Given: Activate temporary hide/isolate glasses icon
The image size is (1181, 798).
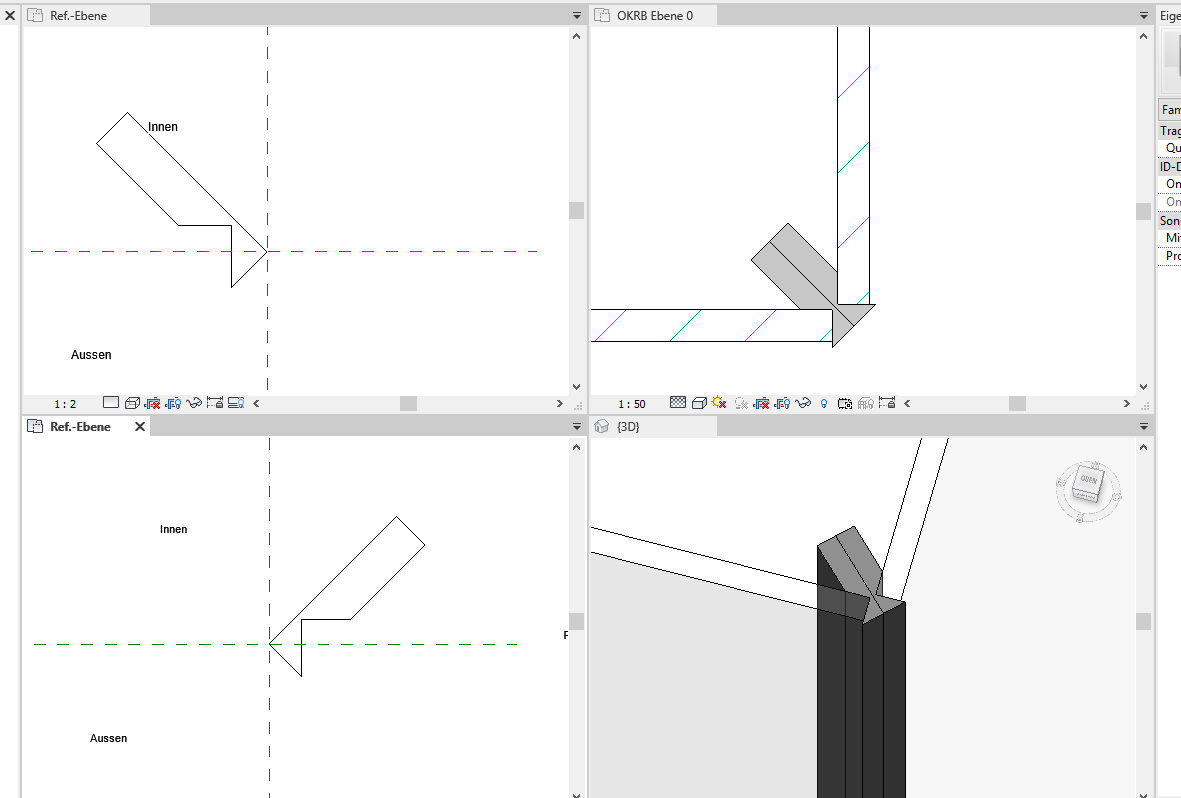Looking at the screenshot, I should coord(804,403).
